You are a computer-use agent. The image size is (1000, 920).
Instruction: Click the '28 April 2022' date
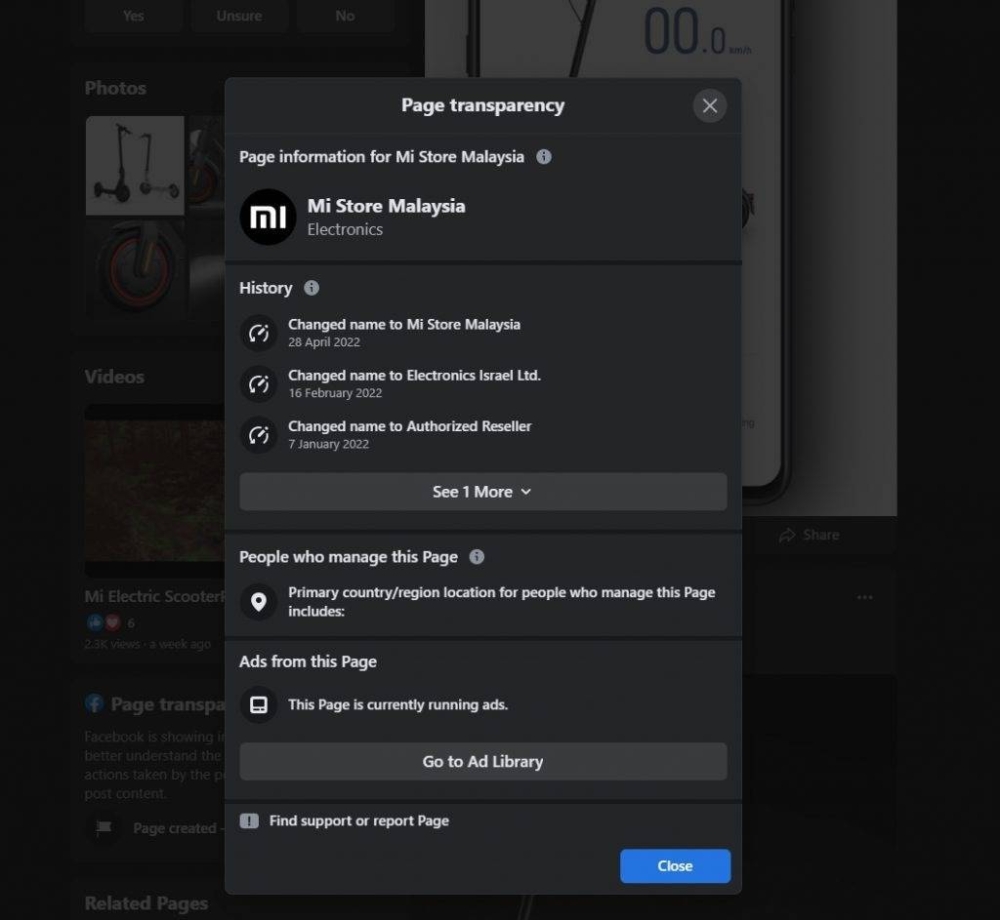coord(324,342)
